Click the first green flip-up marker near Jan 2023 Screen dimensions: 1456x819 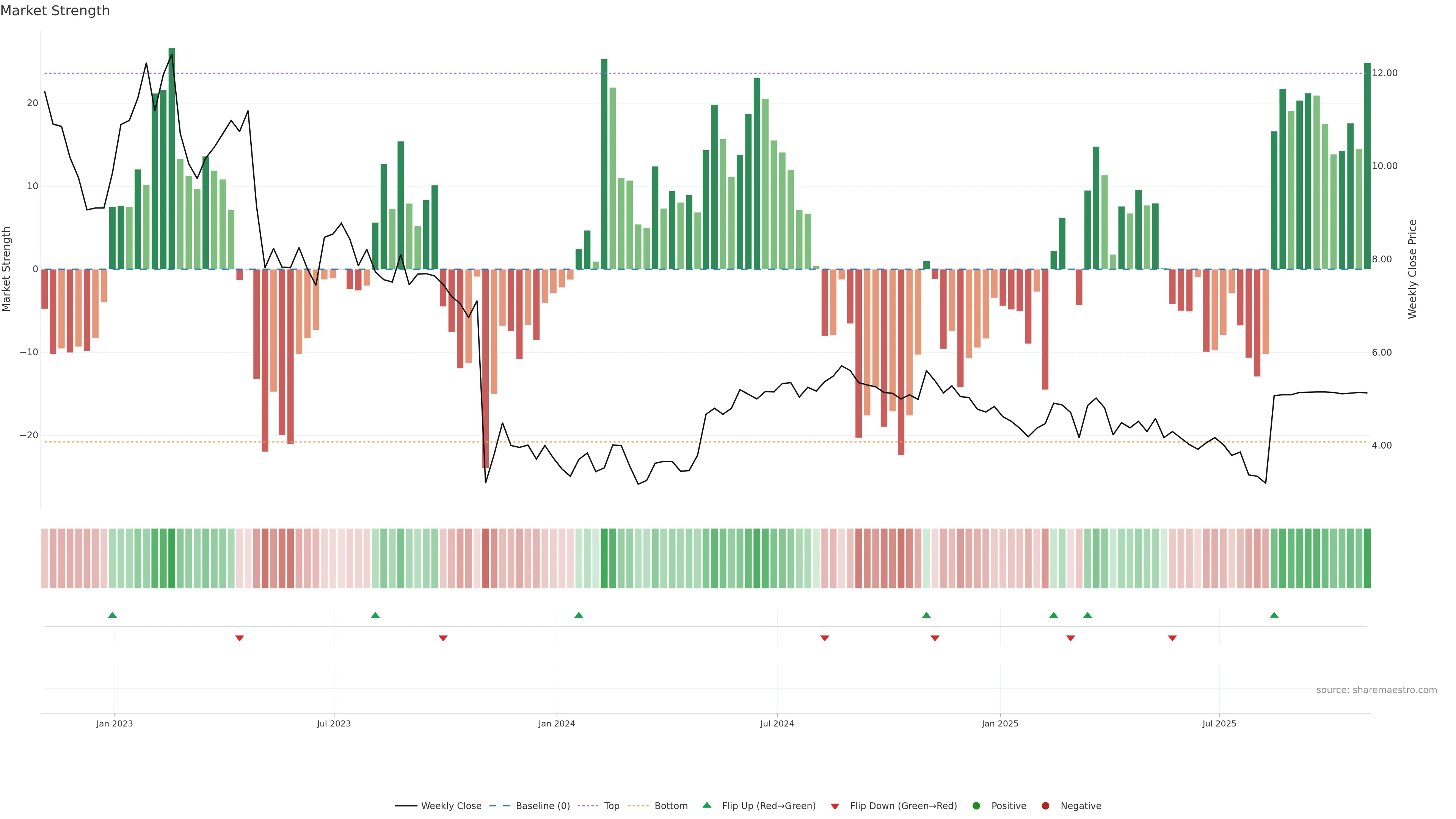click(x=113, y=615)
